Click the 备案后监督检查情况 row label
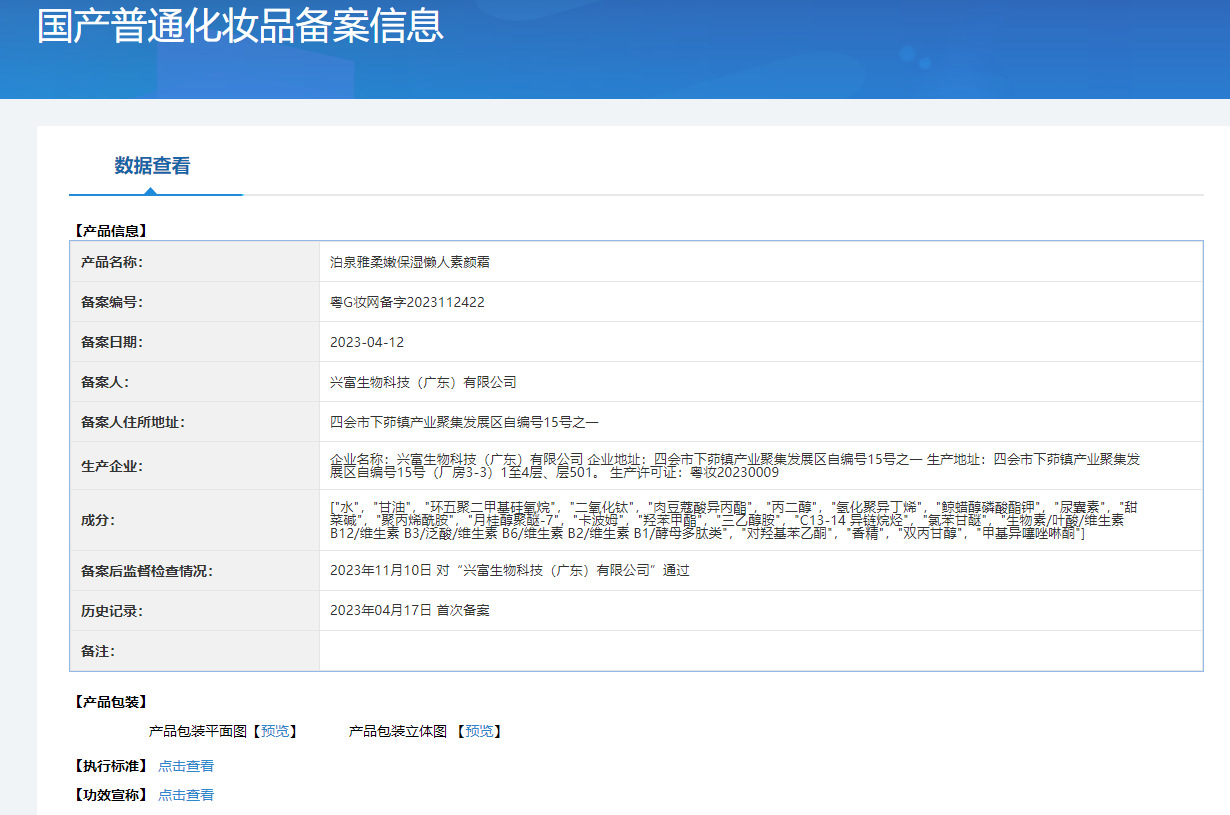Image resolution: width=1230 pixels, height=815 pixels. click(x=147, y=571)
